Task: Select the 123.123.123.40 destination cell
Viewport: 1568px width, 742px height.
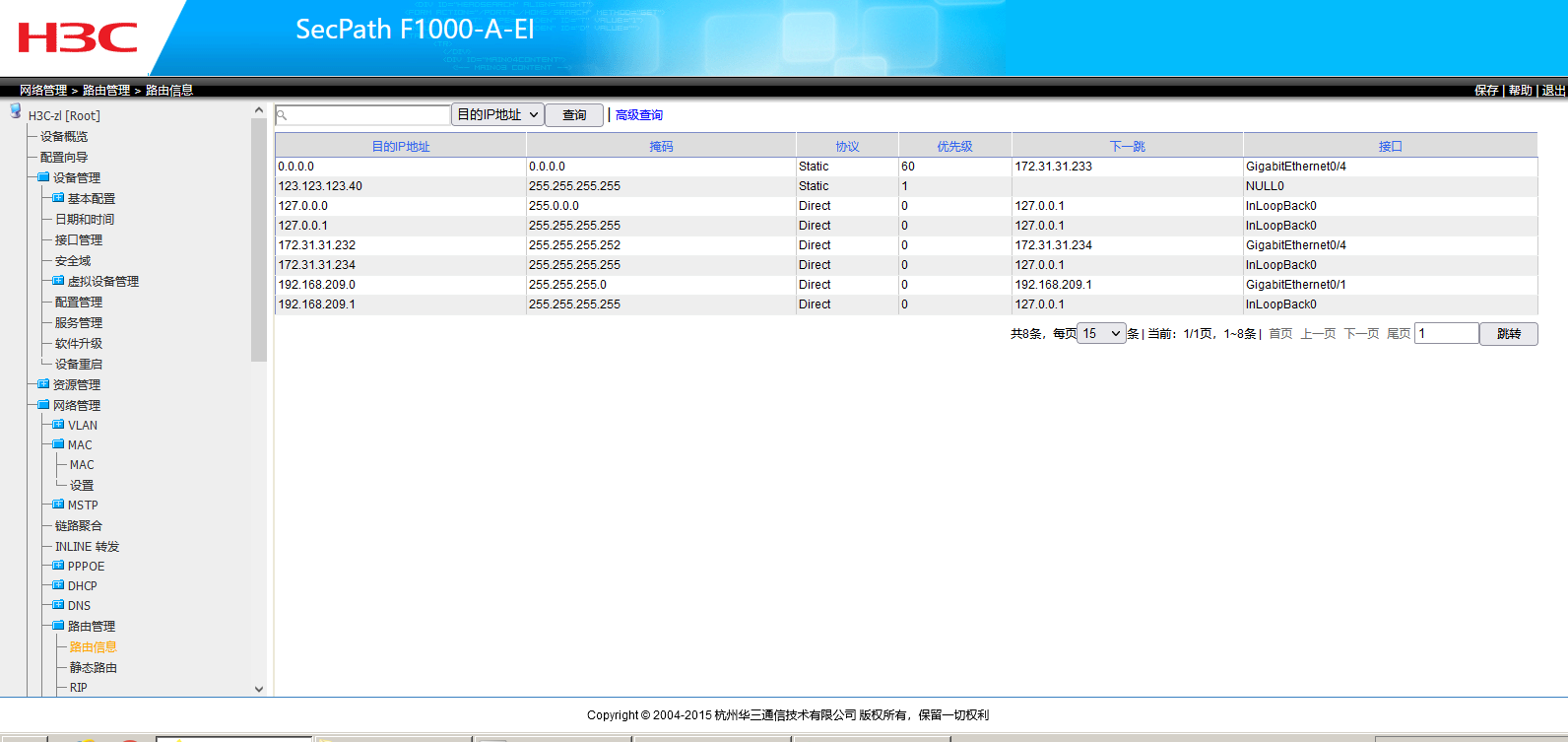Action: tap(401, 186)
